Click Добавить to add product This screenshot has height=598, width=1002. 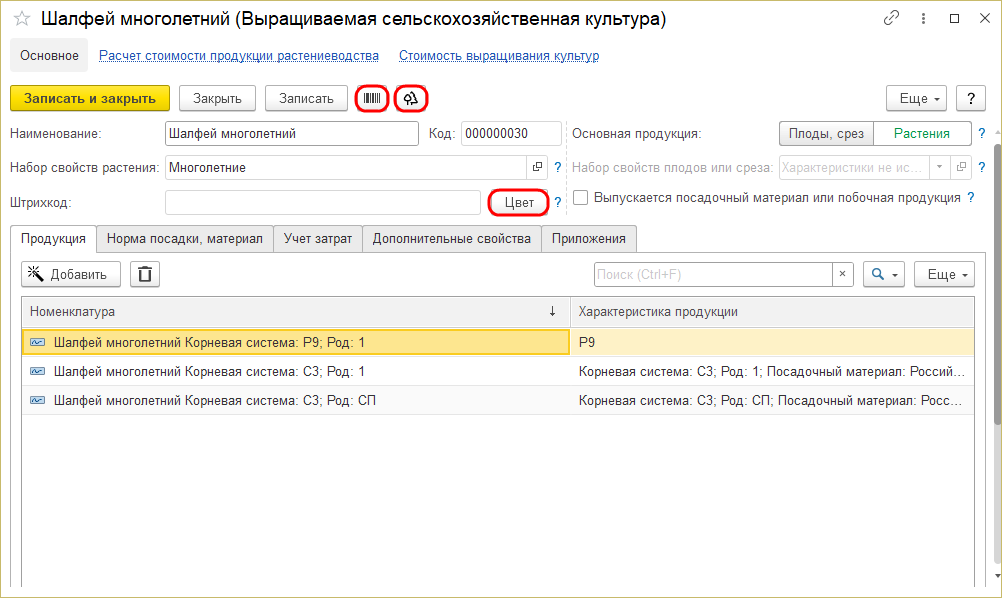point(71,274)
